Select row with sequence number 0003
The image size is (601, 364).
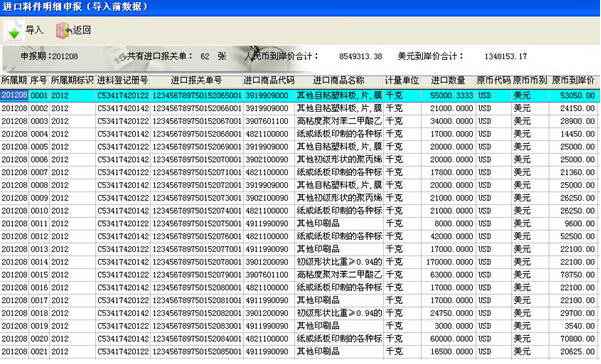click(300, 121)
